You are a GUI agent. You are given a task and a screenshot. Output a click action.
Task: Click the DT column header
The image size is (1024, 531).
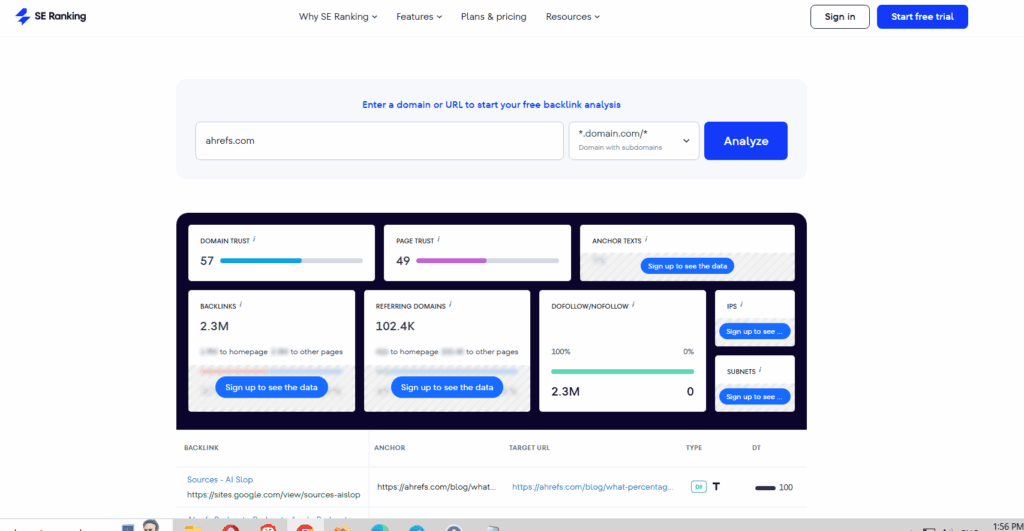(756, 448)
